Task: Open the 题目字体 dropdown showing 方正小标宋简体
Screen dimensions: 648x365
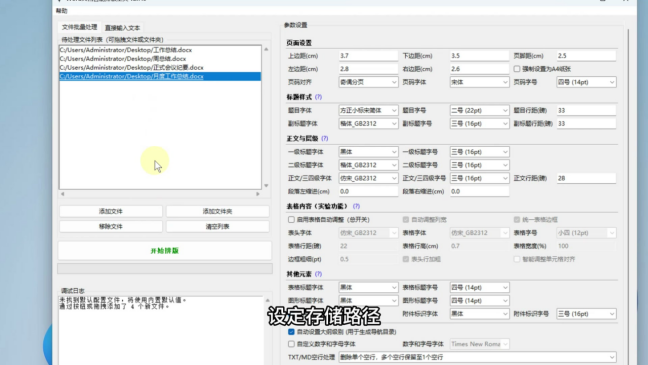Action: click(368, 110)
